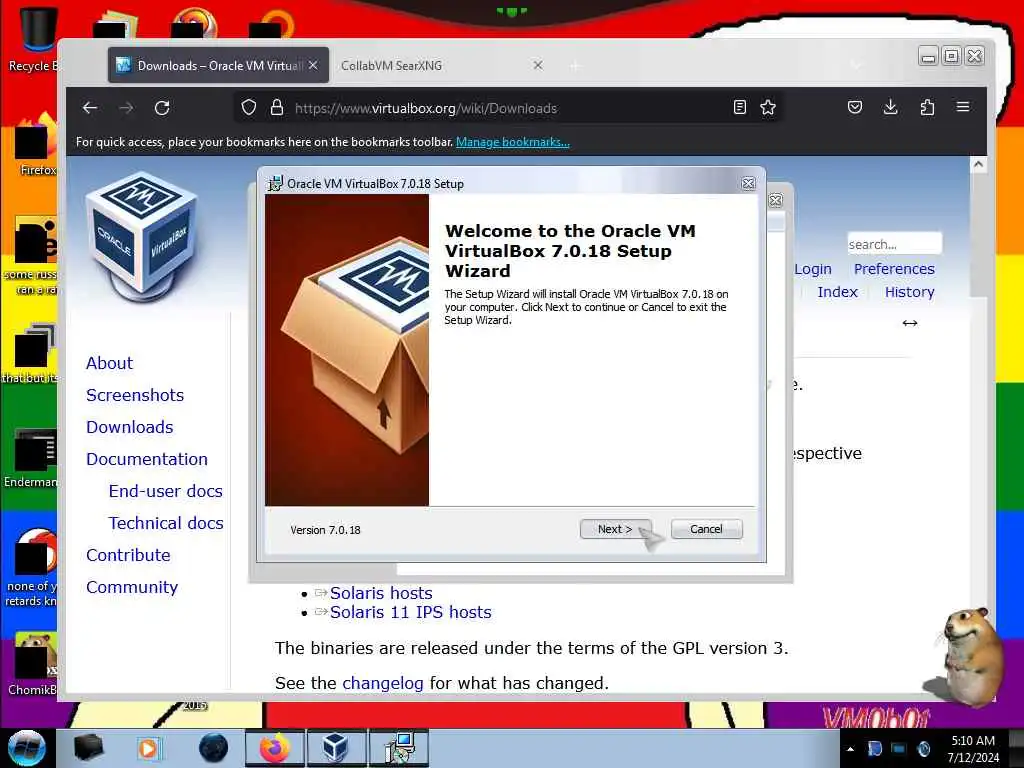This screenshot has height=768, width=1024.
Task: Close the VirtualBox 7.0.18 Setup dialog
Action: click(x=748, y=184)
